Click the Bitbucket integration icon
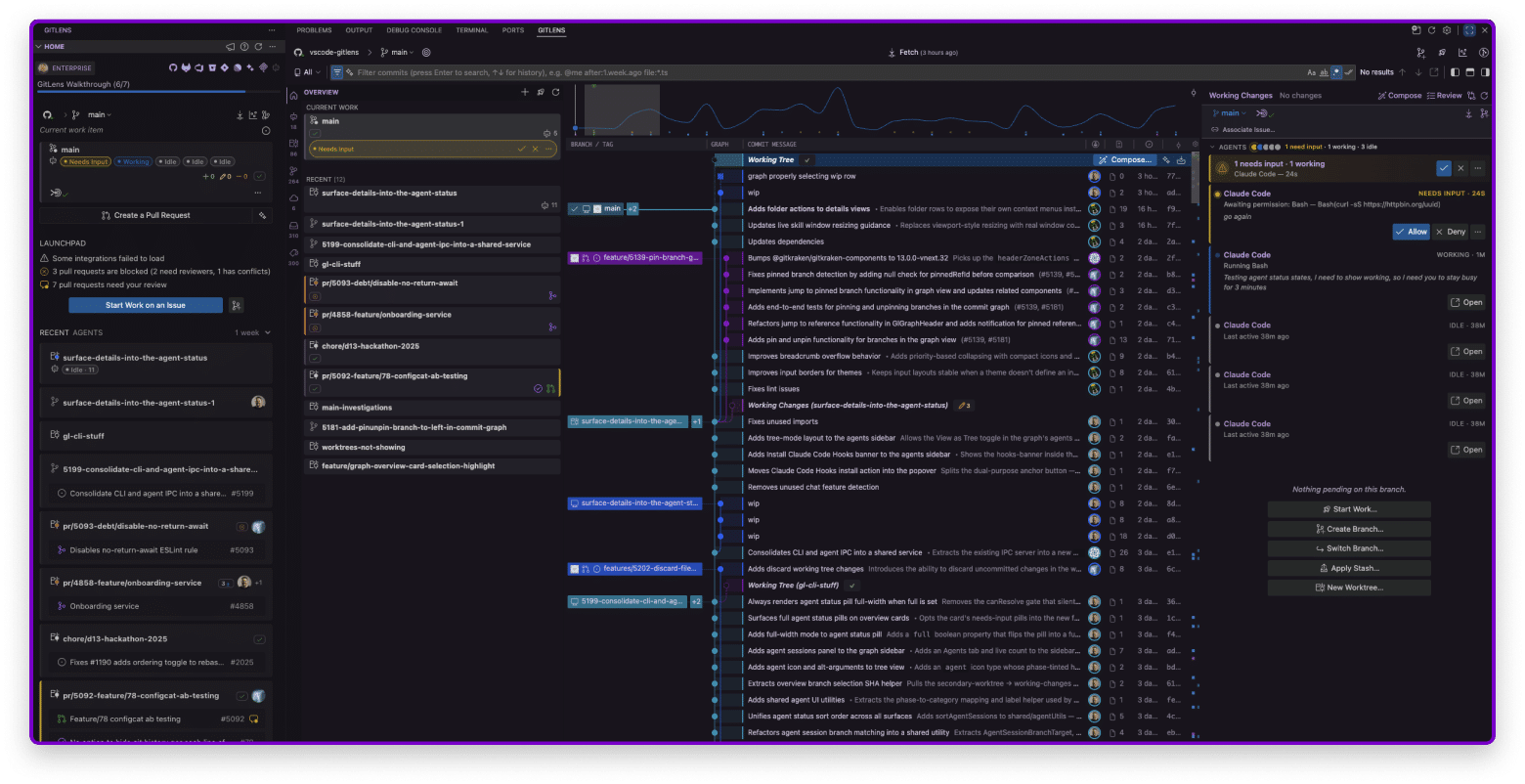Image resolution: width=1525 pixels, height=784 pixels. click(x=211, y=67)
